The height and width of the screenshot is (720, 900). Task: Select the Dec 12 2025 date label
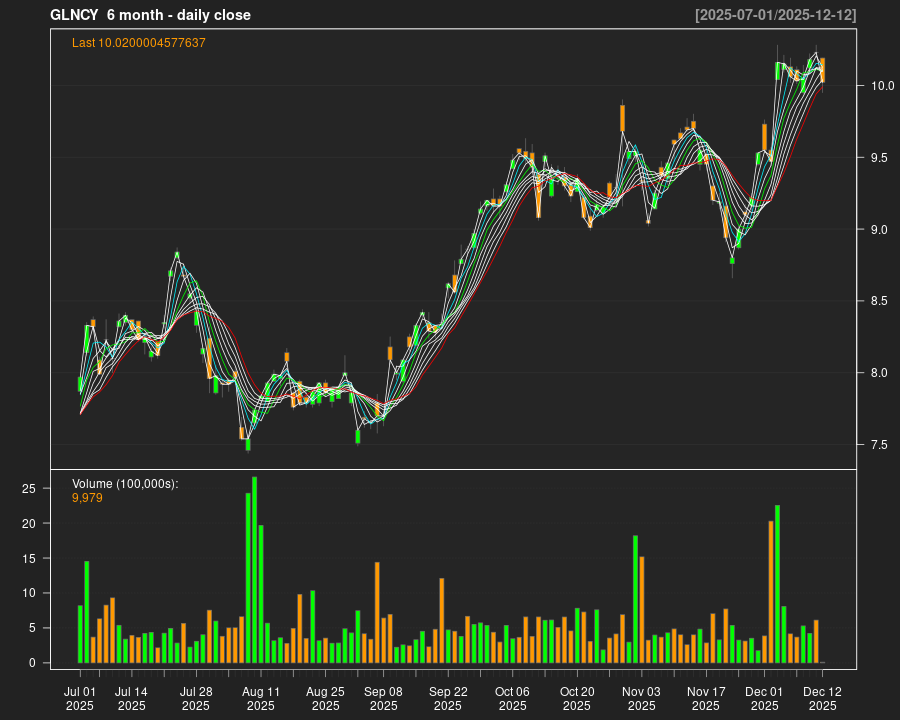(822, 698)
